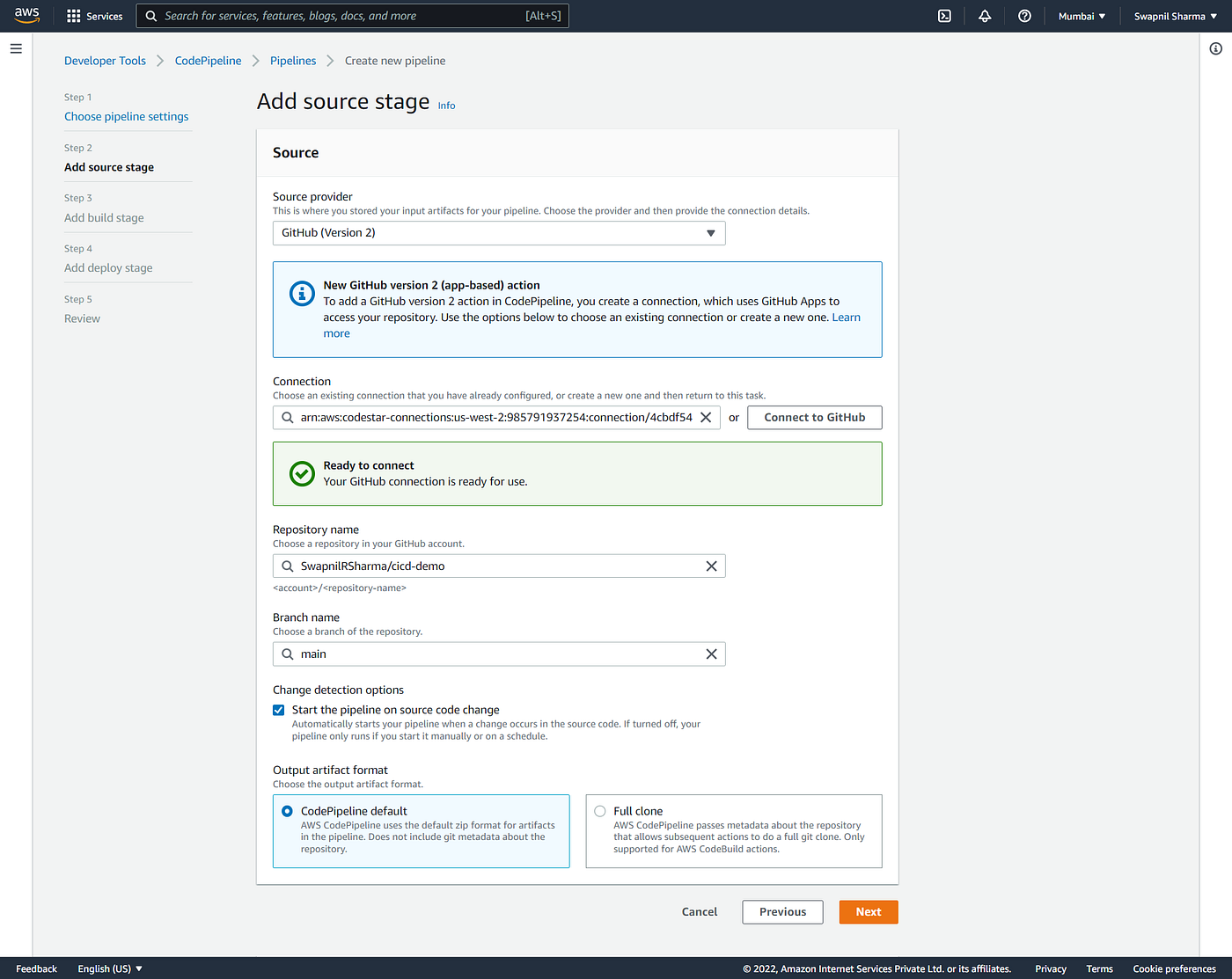Click the Branch name input showing main
The width and height of the screenshot is (1232, 979).
click(x=499, y=654)
